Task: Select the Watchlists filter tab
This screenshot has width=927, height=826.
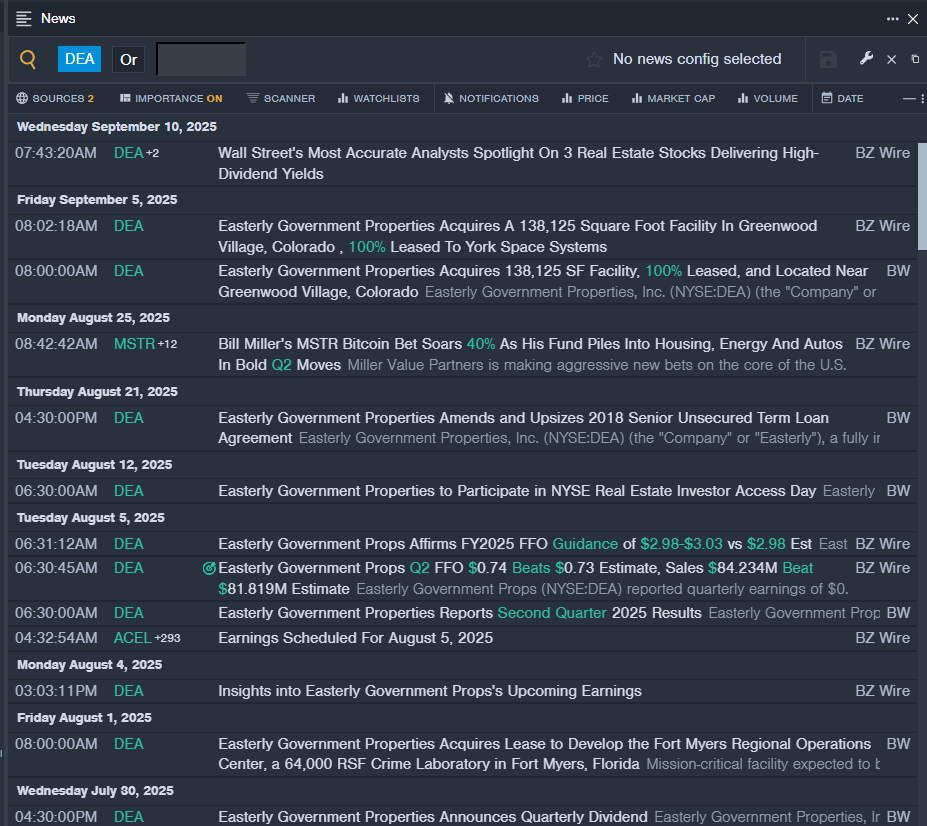Action: pos(378,98)
